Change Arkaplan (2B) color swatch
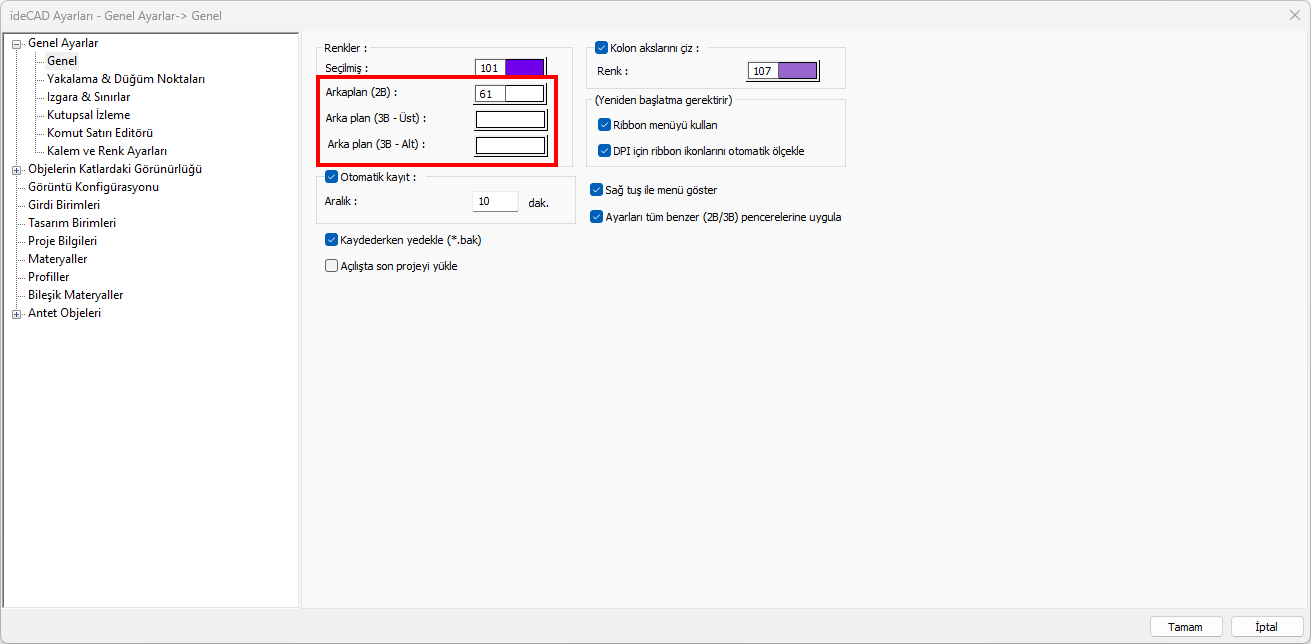Image resolution: width=1311 pixels, height=644 pixels. coord(524,94)
